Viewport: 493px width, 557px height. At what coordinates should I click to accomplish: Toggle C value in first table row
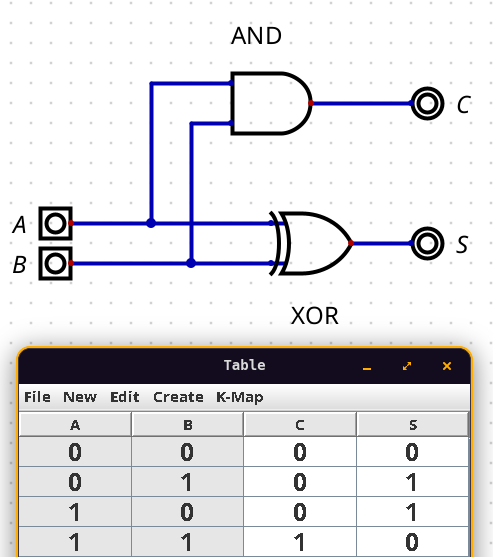click(300, 452)
